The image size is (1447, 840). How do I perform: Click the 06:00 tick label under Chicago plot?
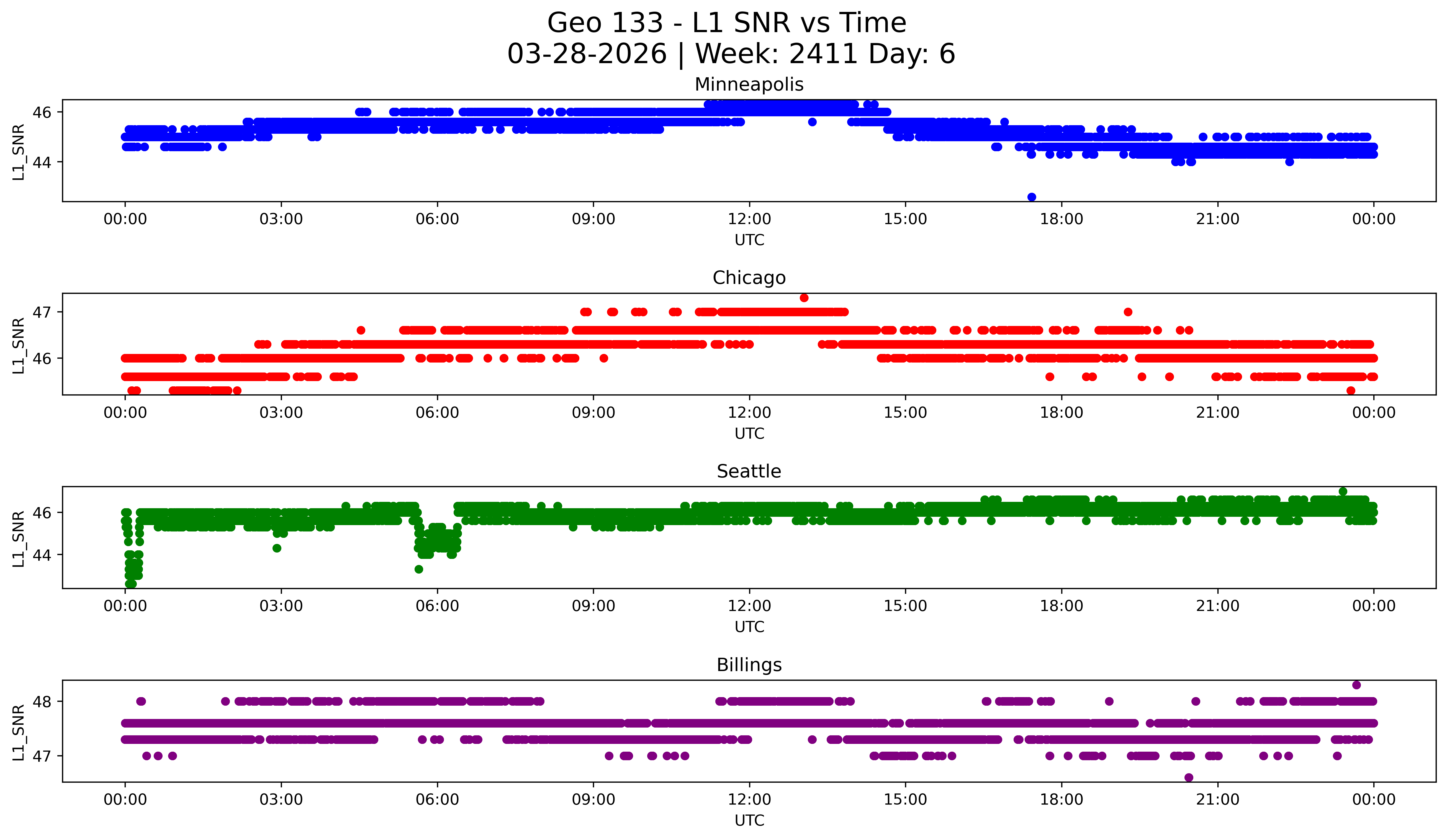point(437,413)
